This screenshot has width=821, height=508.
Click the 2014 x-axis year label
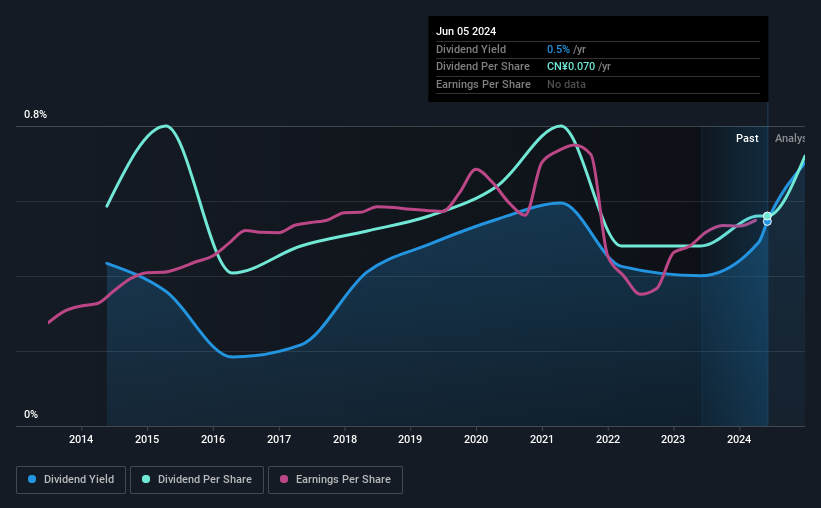81,439
